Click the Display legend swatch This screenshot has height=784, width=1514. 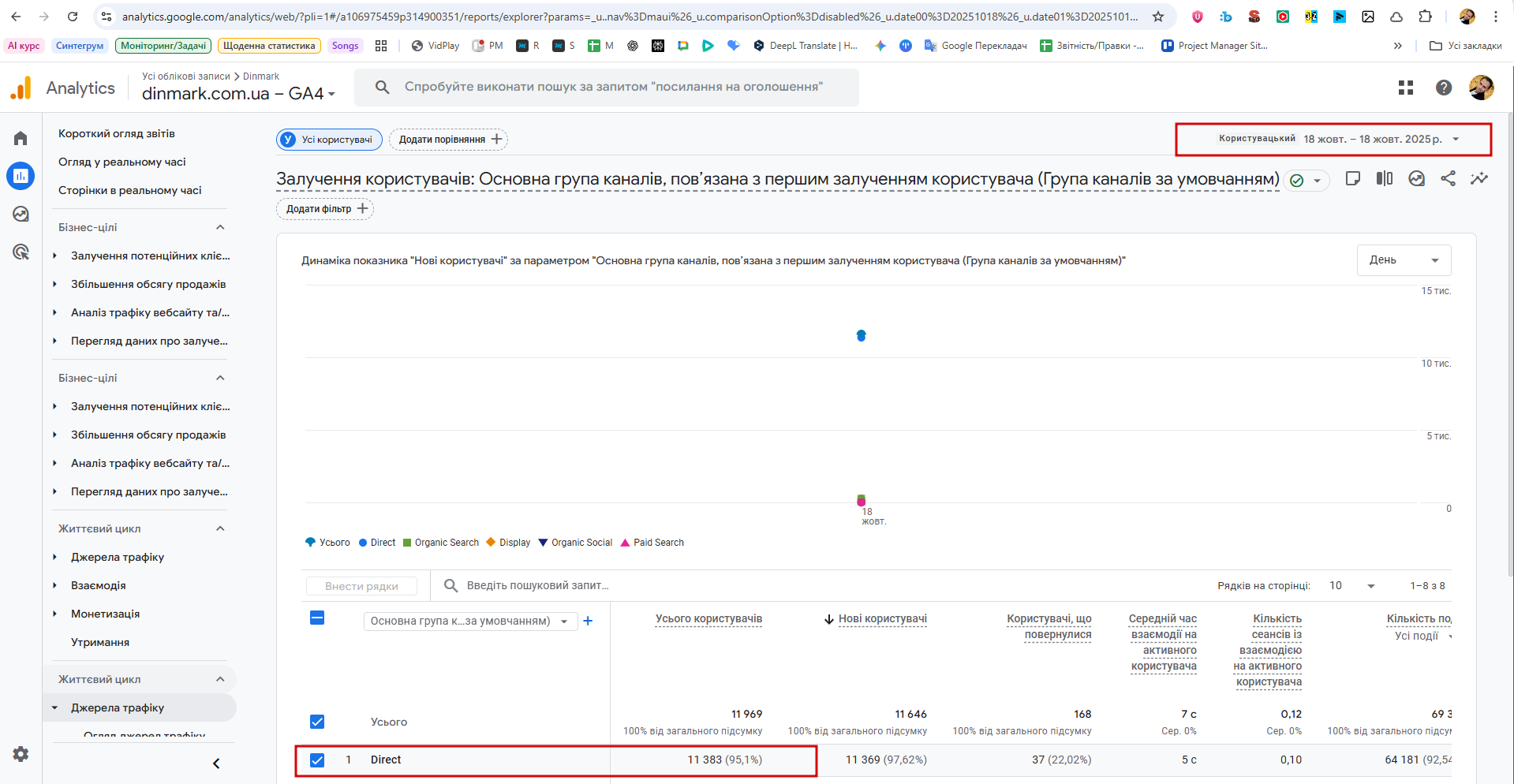pyautogui.click(x=491, y=543)
